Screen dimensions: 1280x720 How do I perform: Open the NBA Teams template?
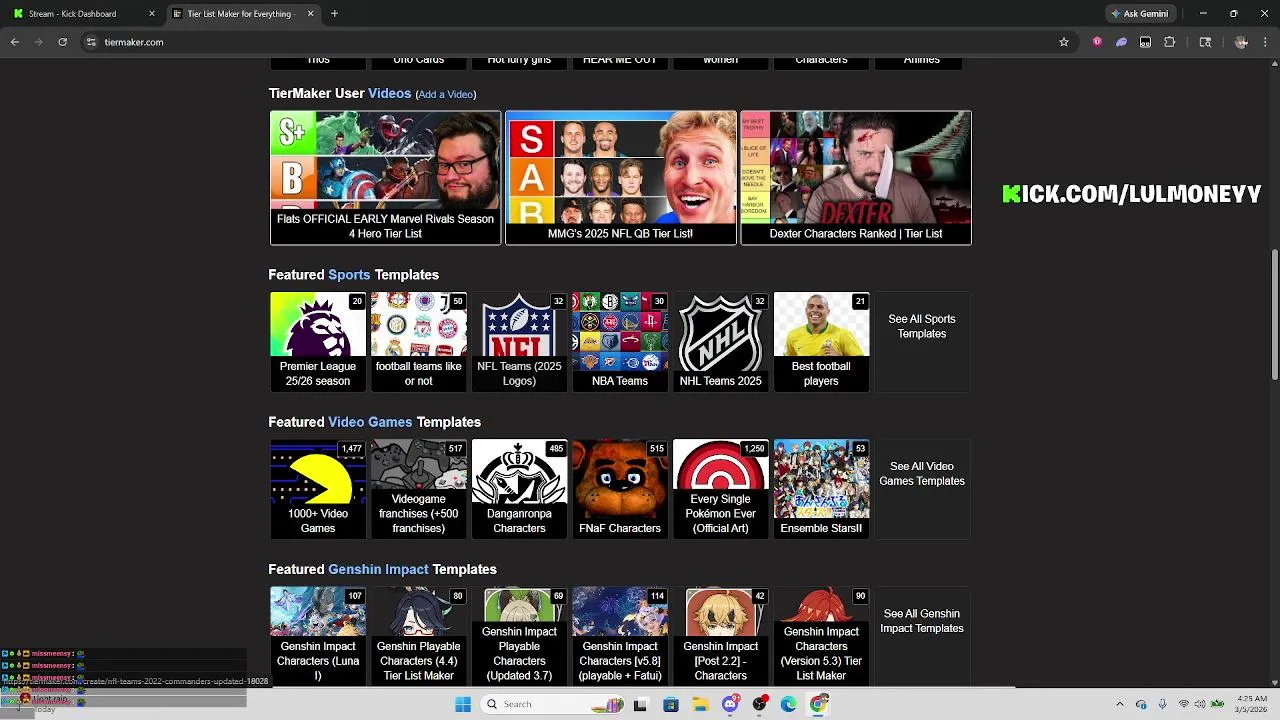click(620, 341)
